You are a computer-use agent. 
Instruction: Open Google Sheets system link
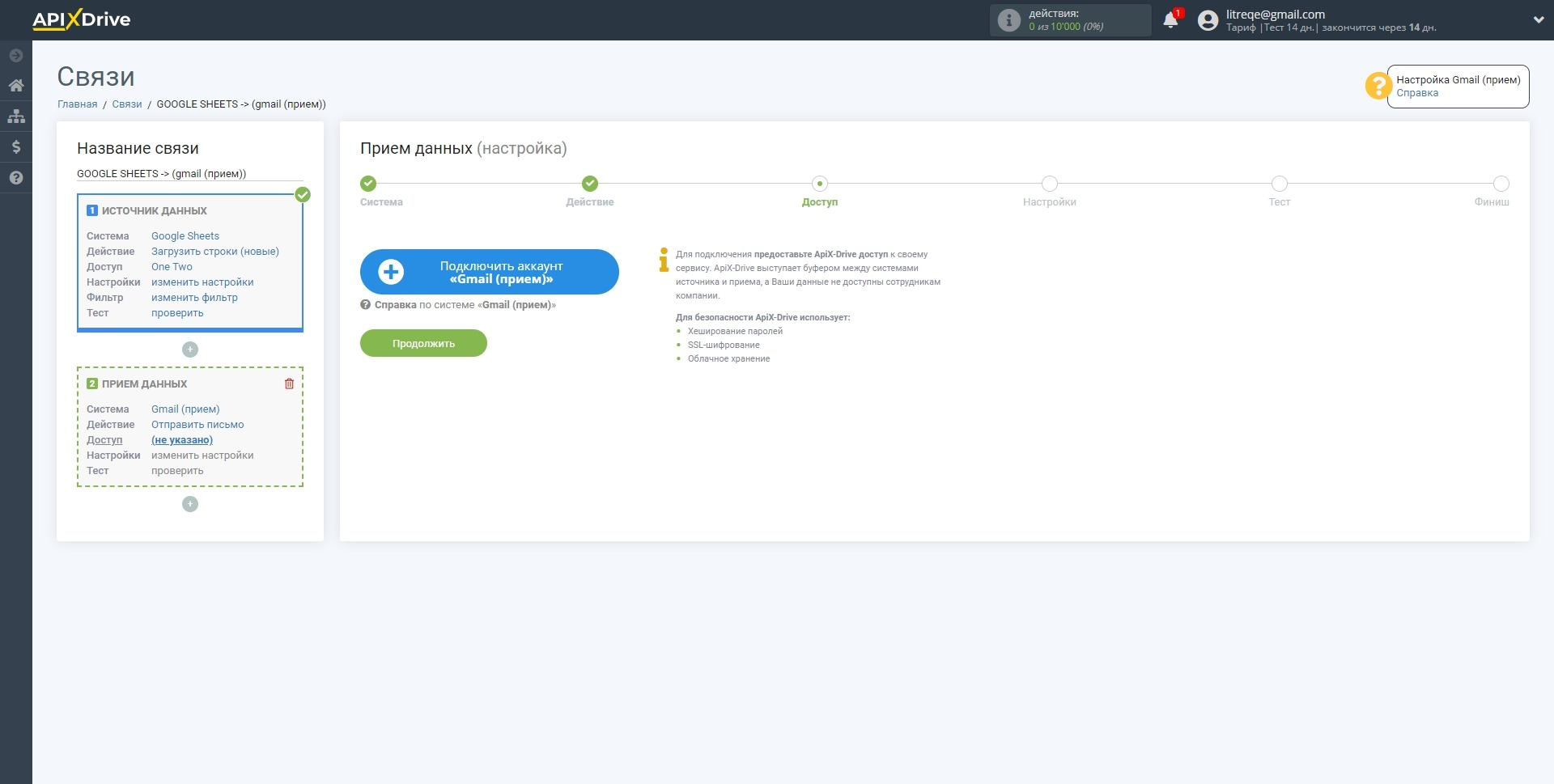coord(185,236)
